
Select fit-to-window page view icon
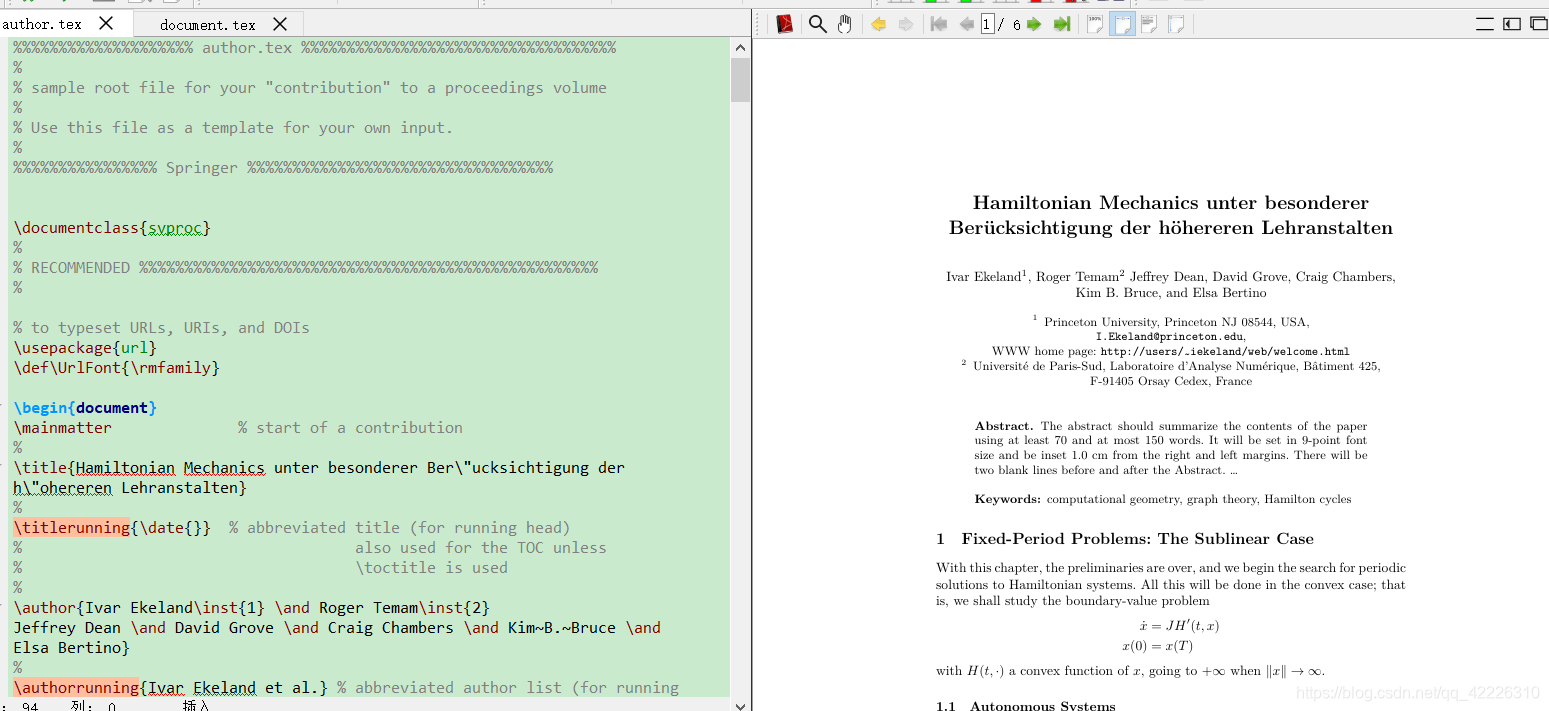(x=1176, y=24)
